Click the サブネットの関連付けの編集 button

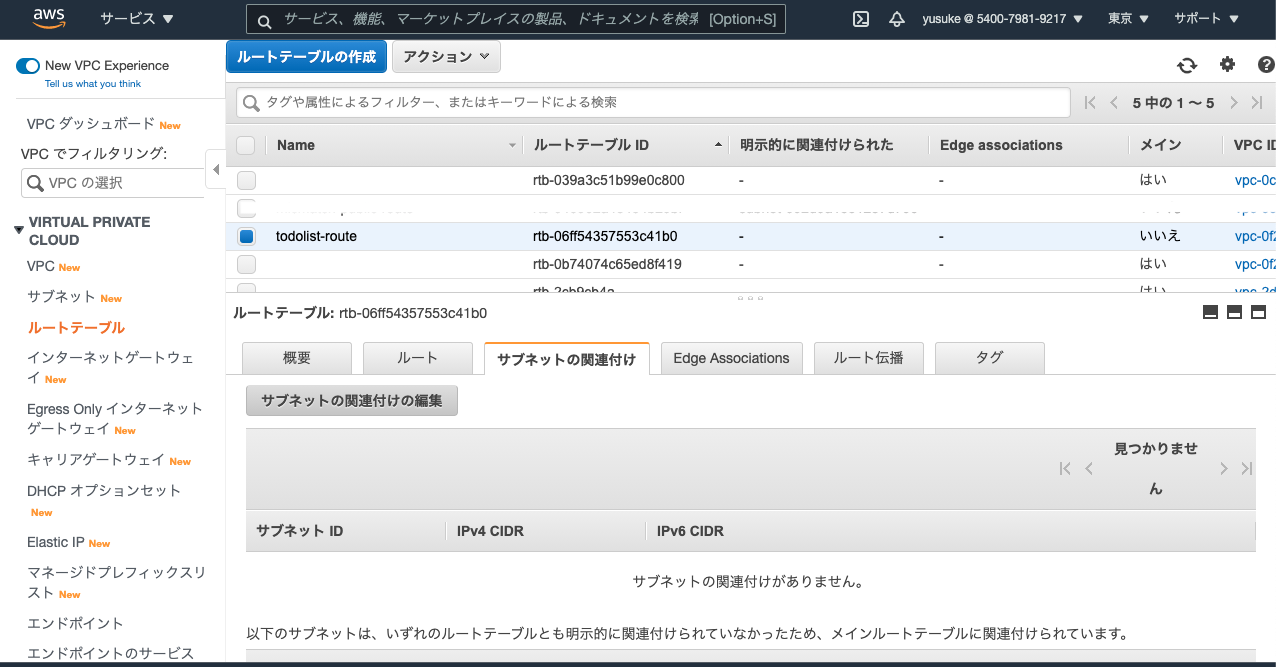tap(351, 400)
